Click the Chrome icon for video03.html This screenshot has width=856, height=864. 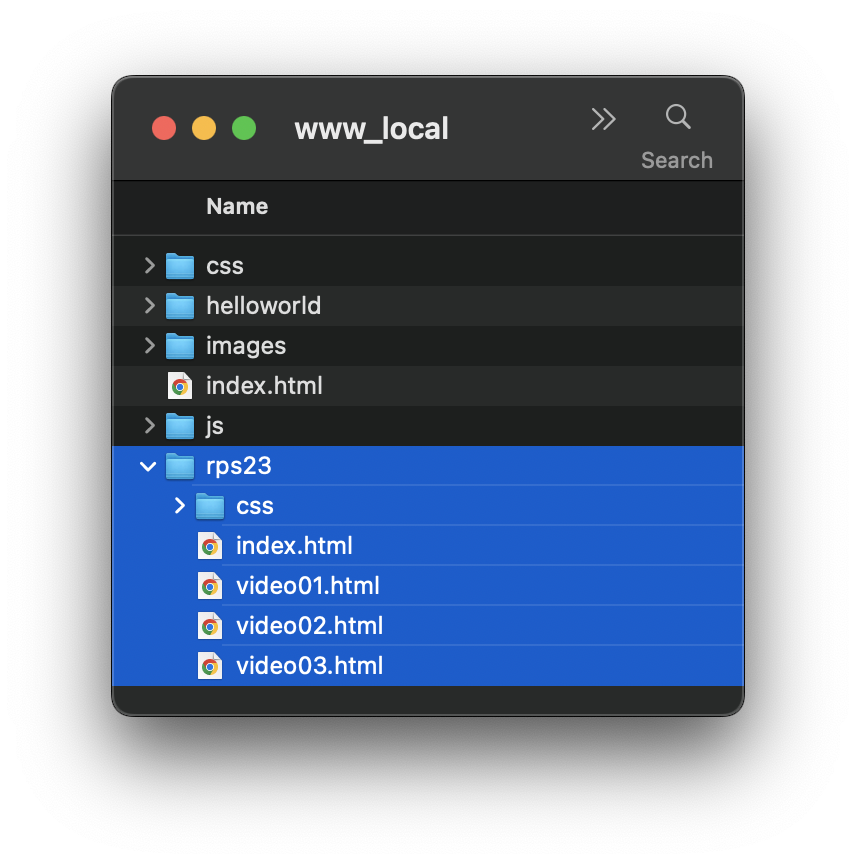(210, 666)
